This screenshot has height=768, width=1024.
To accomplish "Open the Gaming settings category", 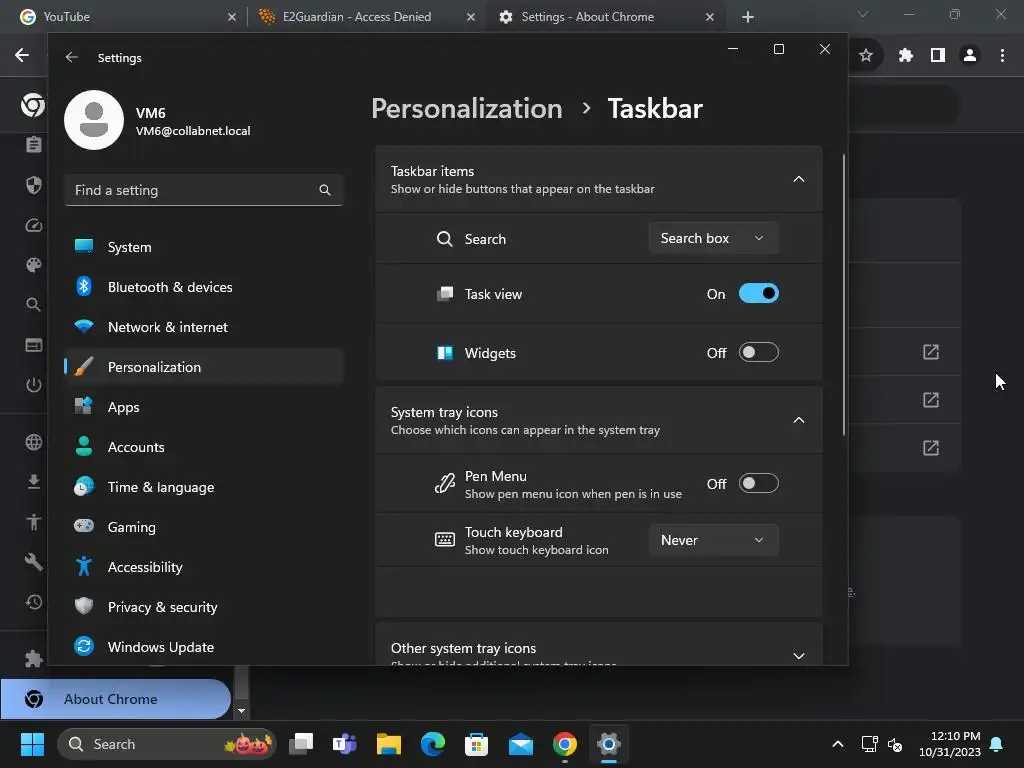I will point(204,527).
